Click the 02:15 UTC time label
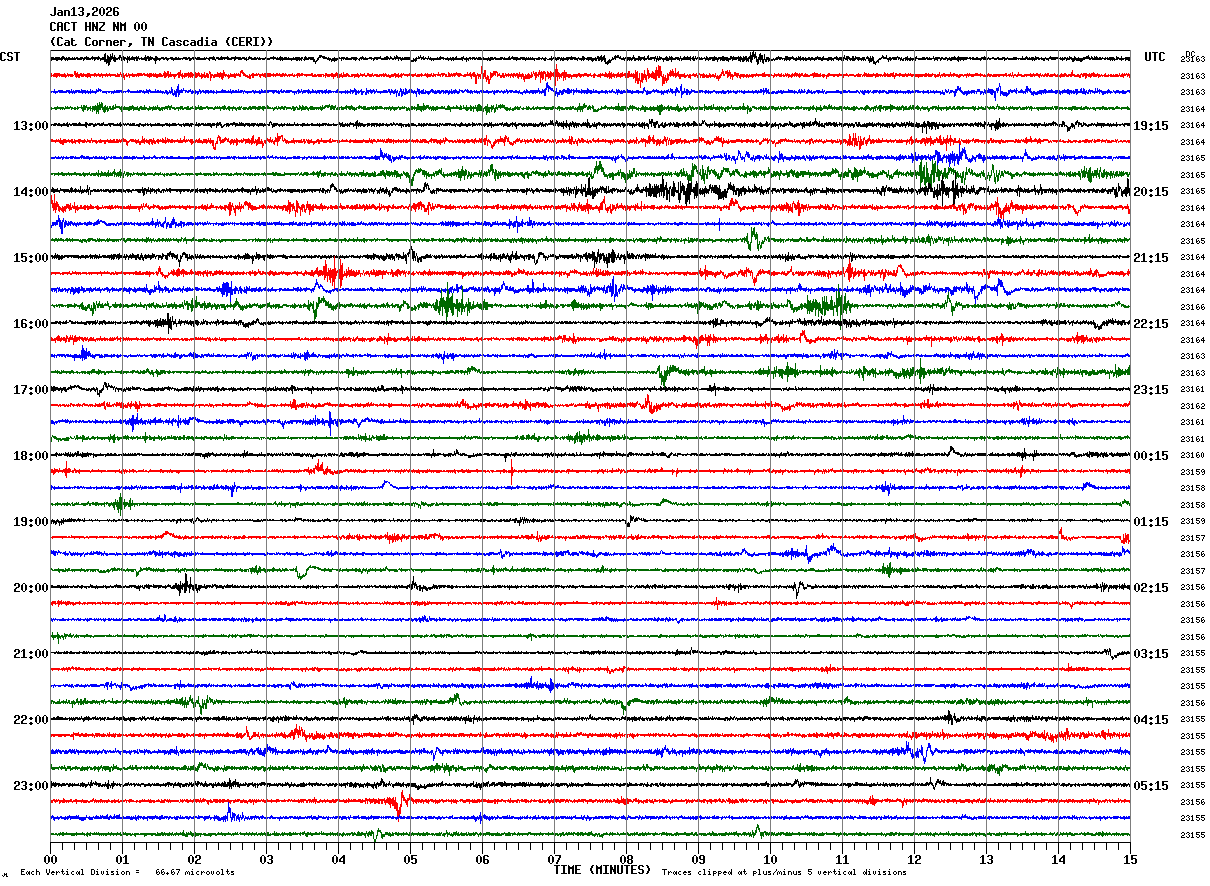 click(x=1151, y=588)
